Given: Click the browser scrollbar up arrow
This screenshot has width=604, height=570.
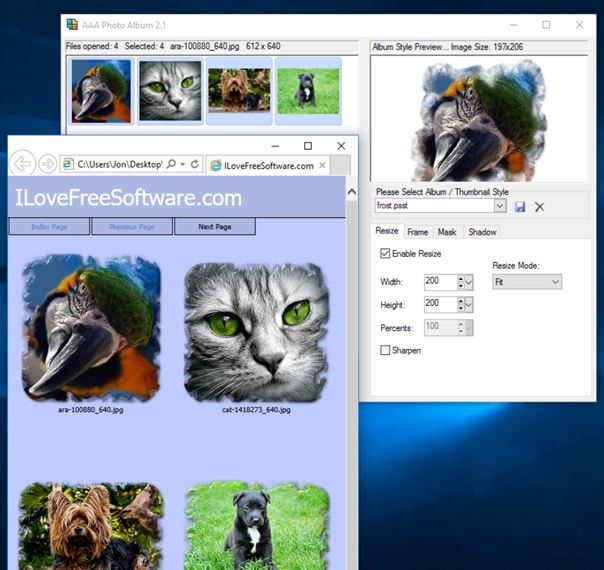Looking at the screenshot, I should [352, 191].
